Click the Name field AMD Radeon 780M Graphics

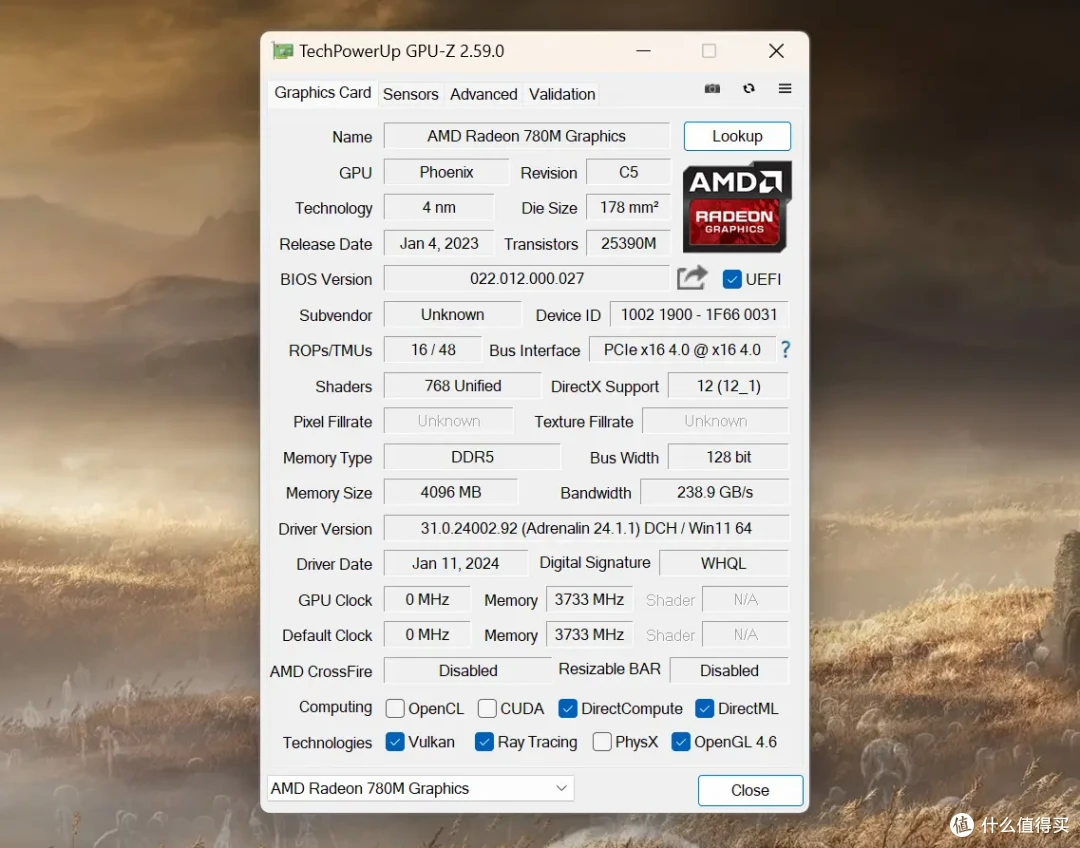coord(526,136)
